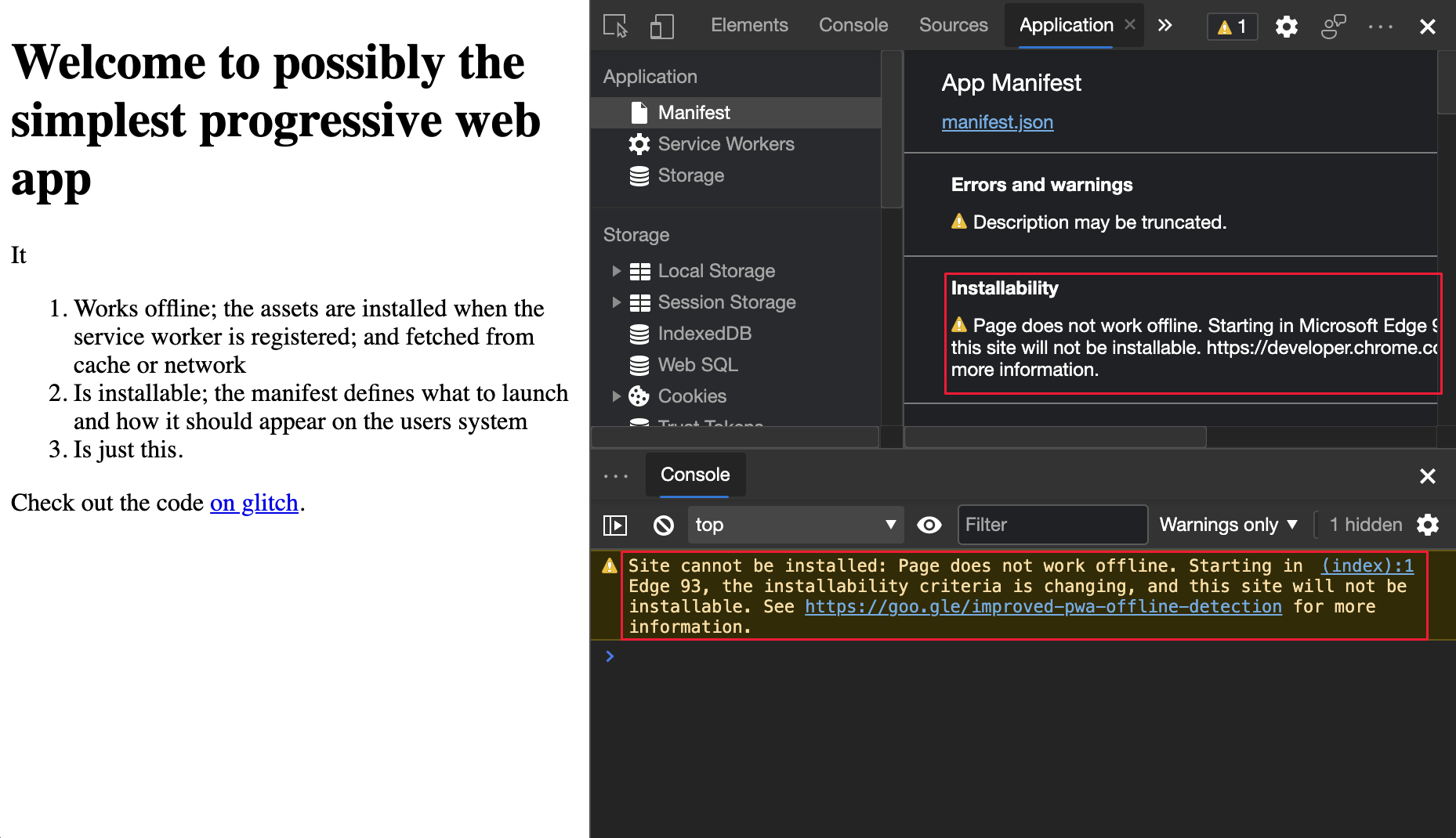Open DevTools settings gear
Screen dimensions: 1456x838
[1286, 26]
